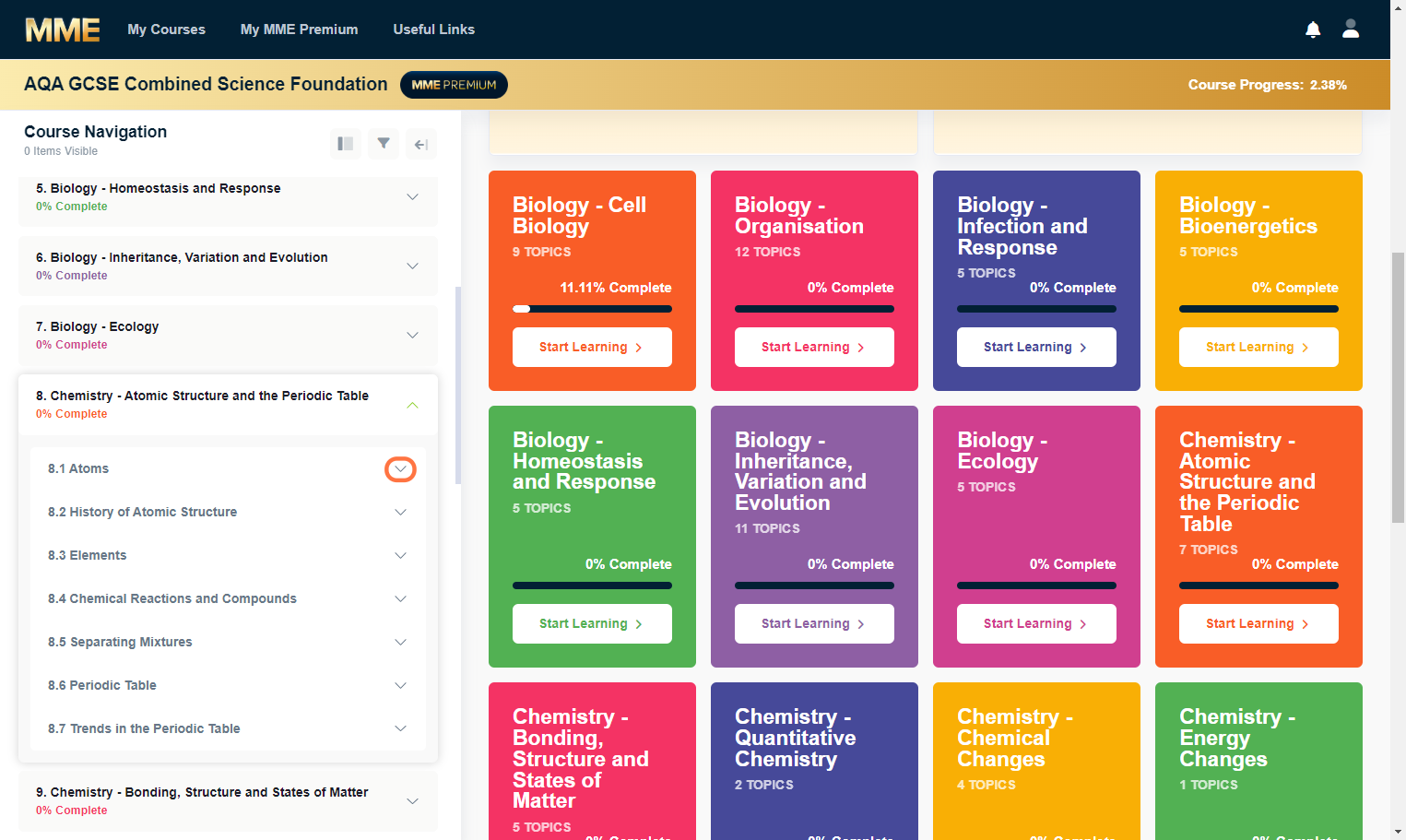Toggle the sidebar layout view icon
The height and width of the screenshot is (840, 1406).
click(x=346, y=144)
